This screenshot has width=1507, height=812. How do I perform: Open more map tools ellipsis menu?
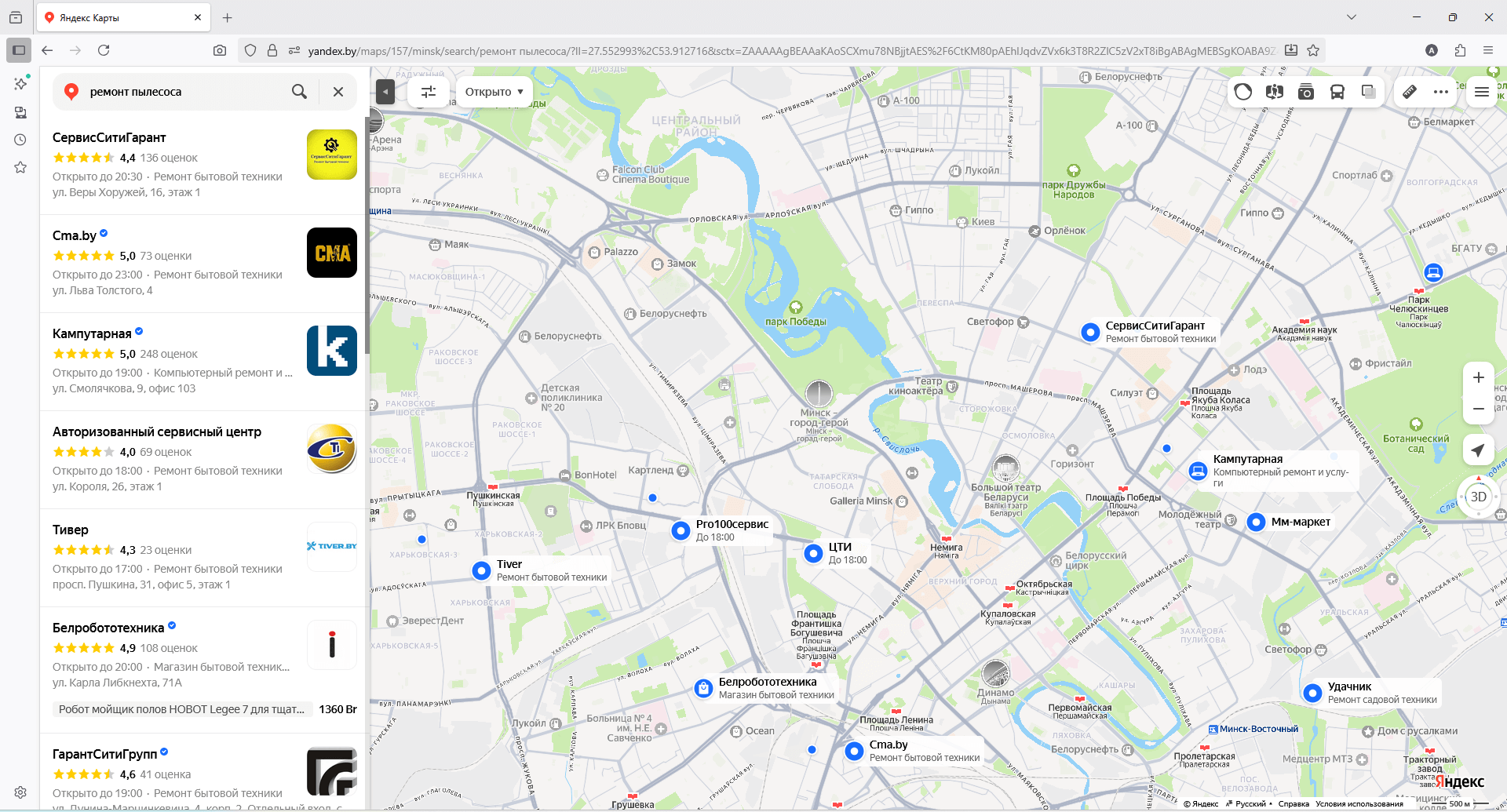tap(1441, 92)
